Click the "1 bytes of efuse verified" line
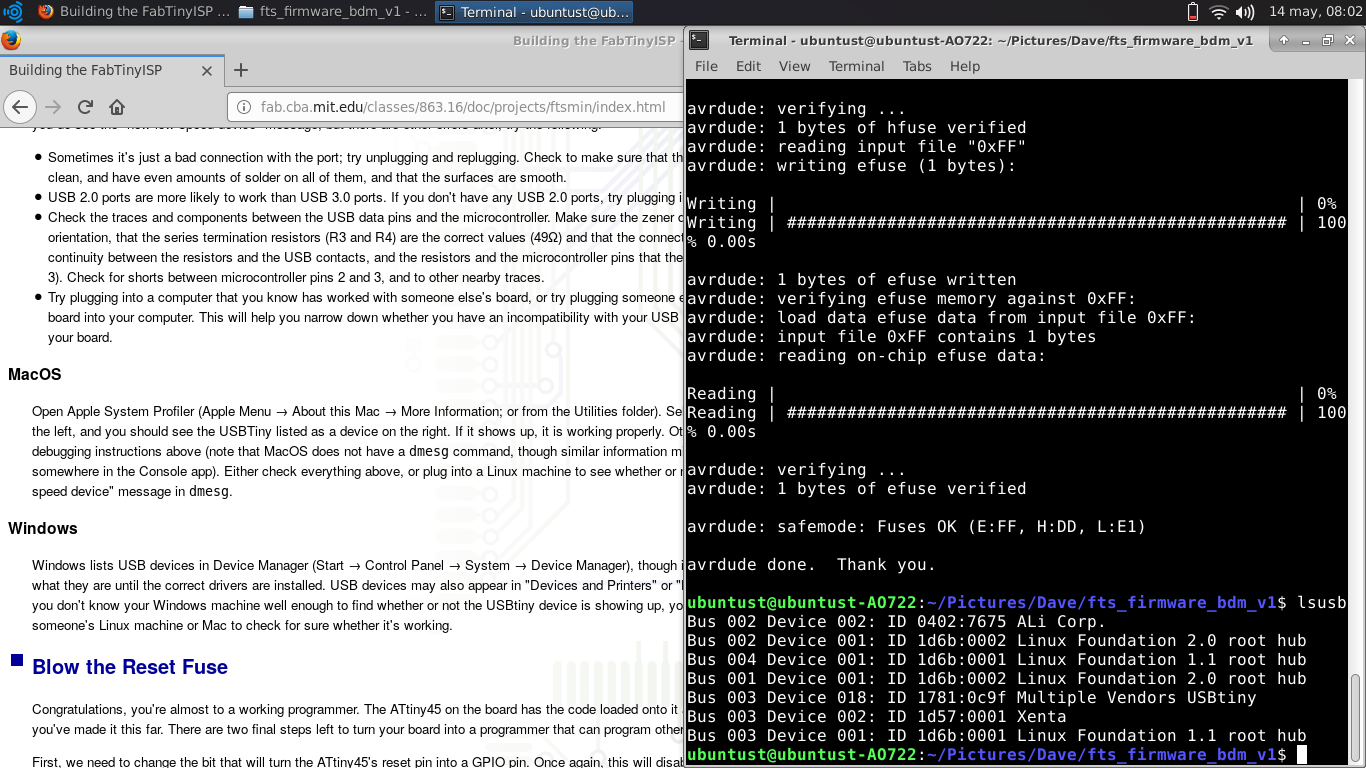 point(856,488)
